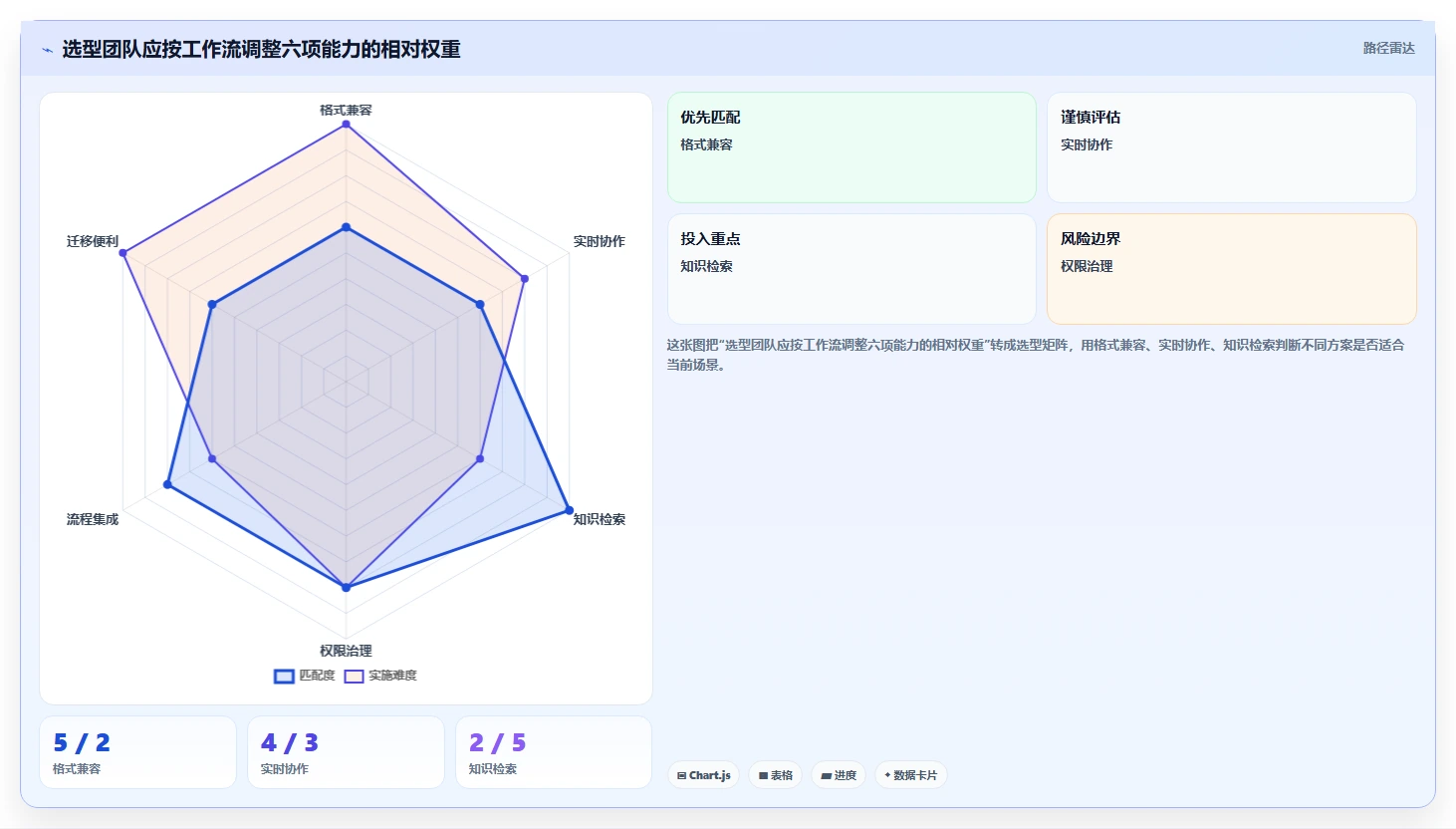Open the 谨慎评估 card

click(1231, 147)
